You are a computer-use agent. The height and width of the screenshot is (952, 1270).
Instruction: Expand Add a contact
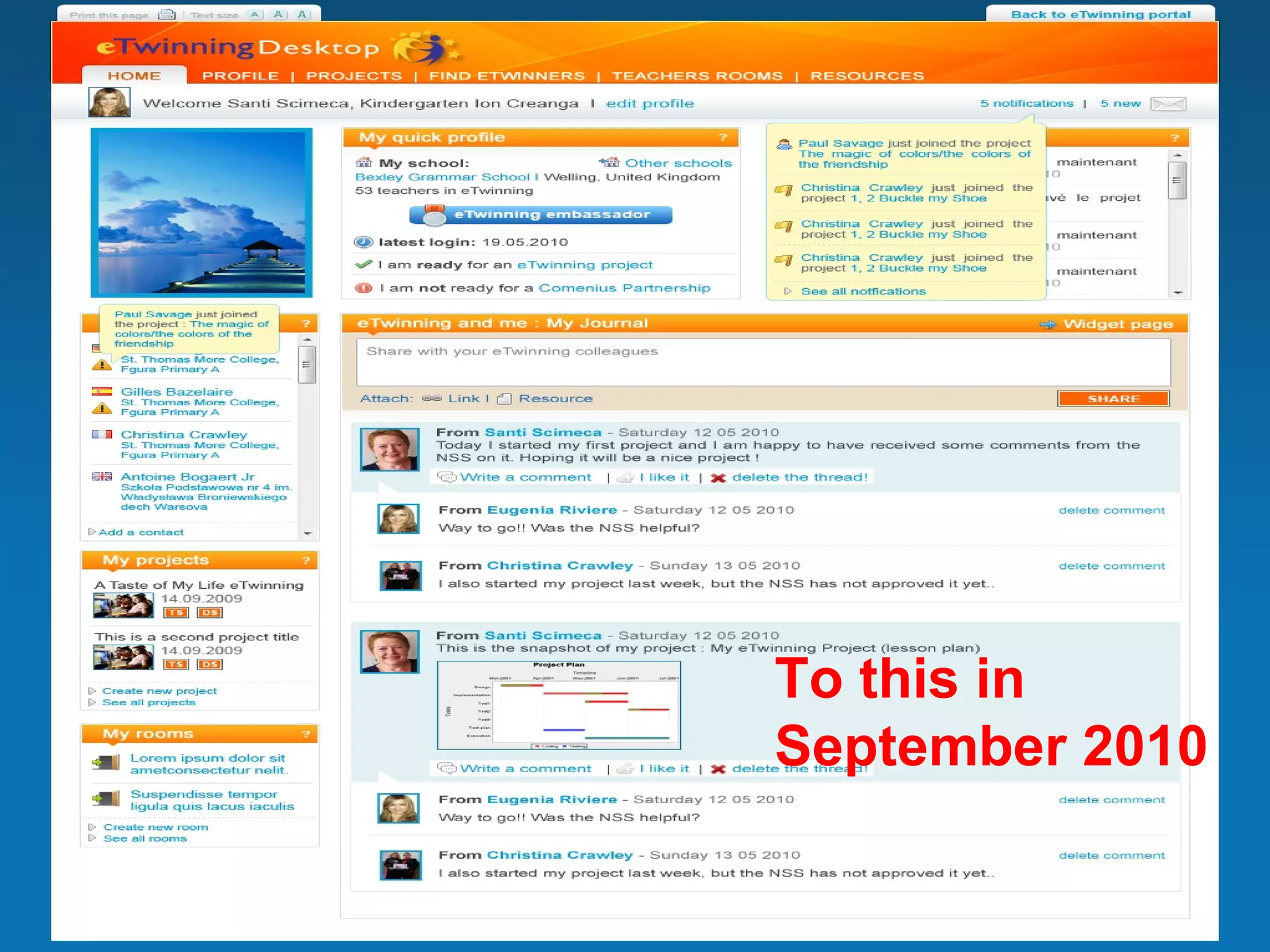point(141,532)
